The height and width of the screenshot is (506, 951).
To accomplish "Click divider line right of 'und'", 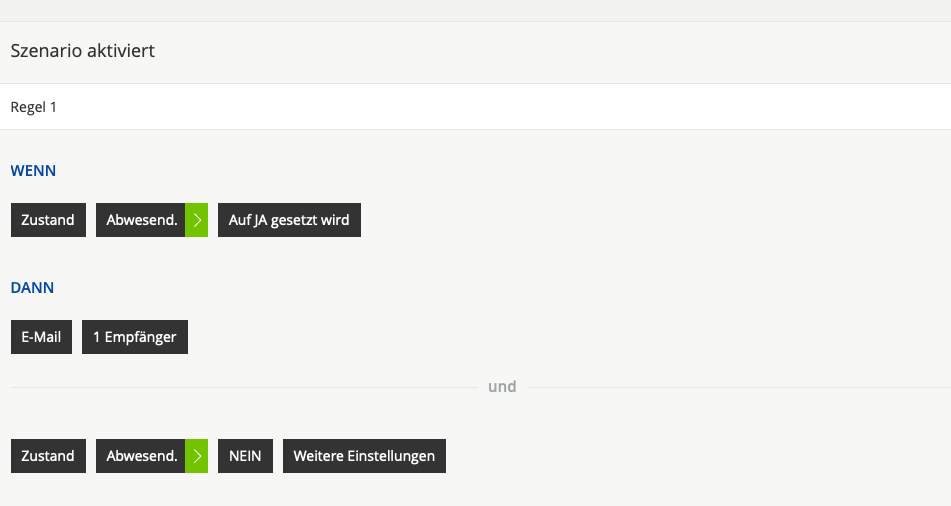I will click(x=740, y=387).
